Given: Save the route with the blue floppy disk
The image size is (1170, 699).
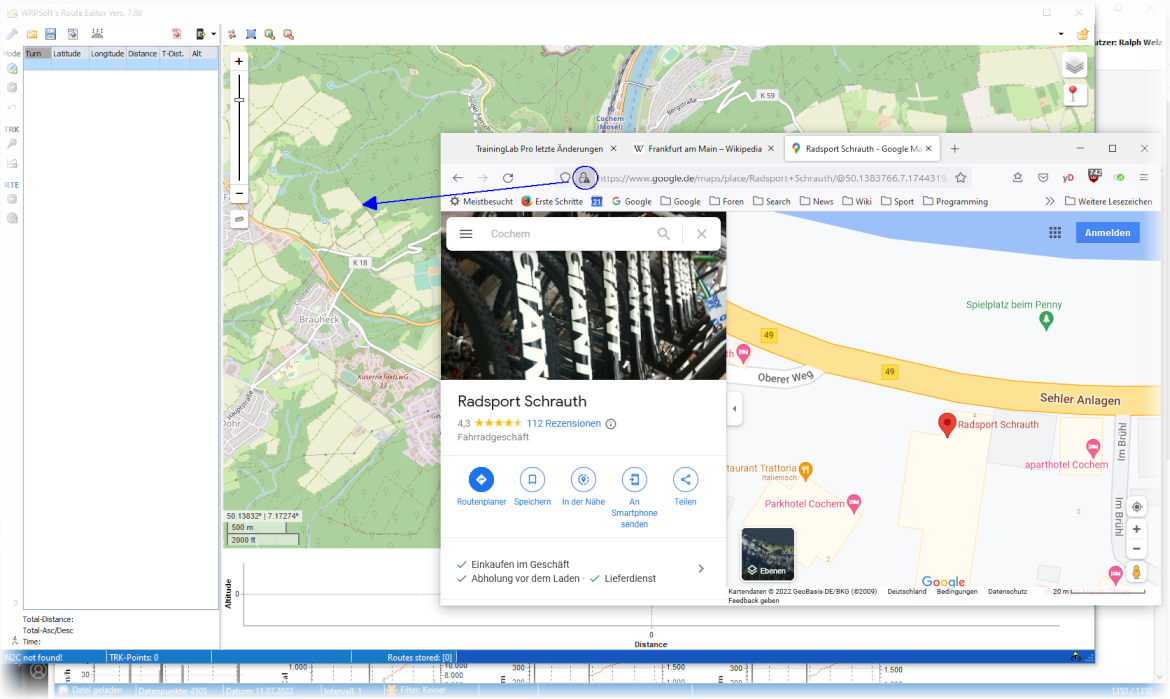Looking at the screenshot, I should click(x=51, y=34).
